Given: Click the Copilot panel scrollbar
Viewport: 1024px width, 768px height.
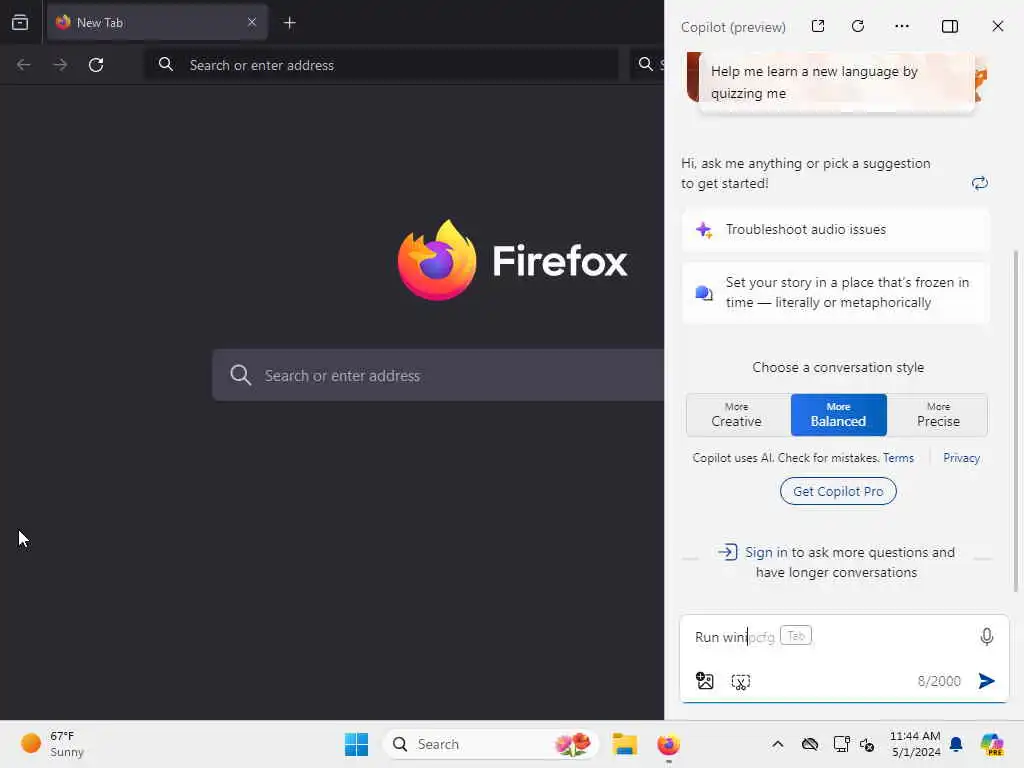Looking at the screenshot, I should point(1016,421).
